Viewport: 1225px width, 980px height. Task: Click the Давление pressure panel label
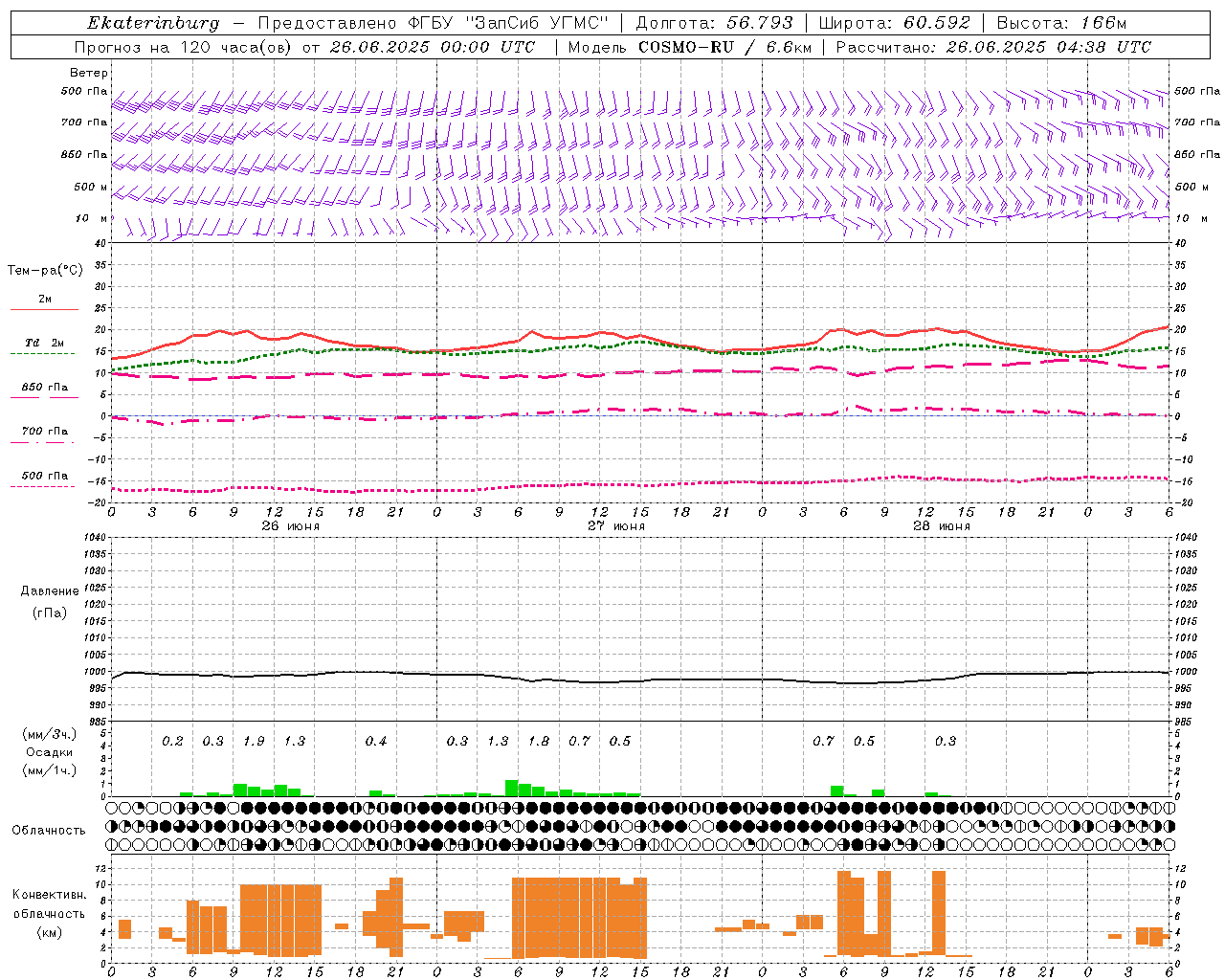coord(50,591)
